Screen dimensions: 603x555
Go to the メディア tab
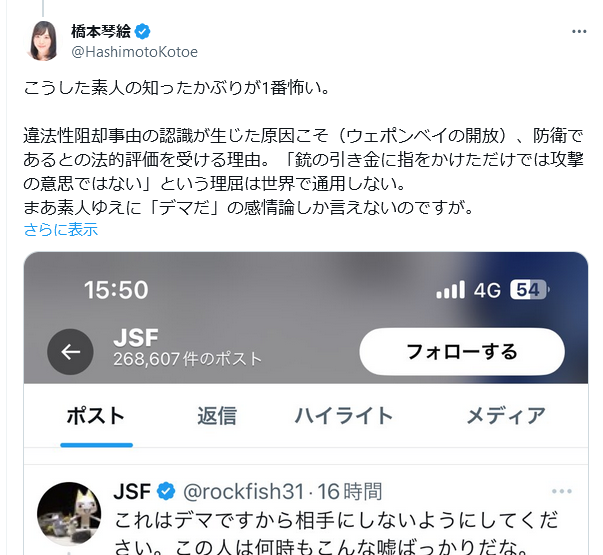click(x=506, y=416)
